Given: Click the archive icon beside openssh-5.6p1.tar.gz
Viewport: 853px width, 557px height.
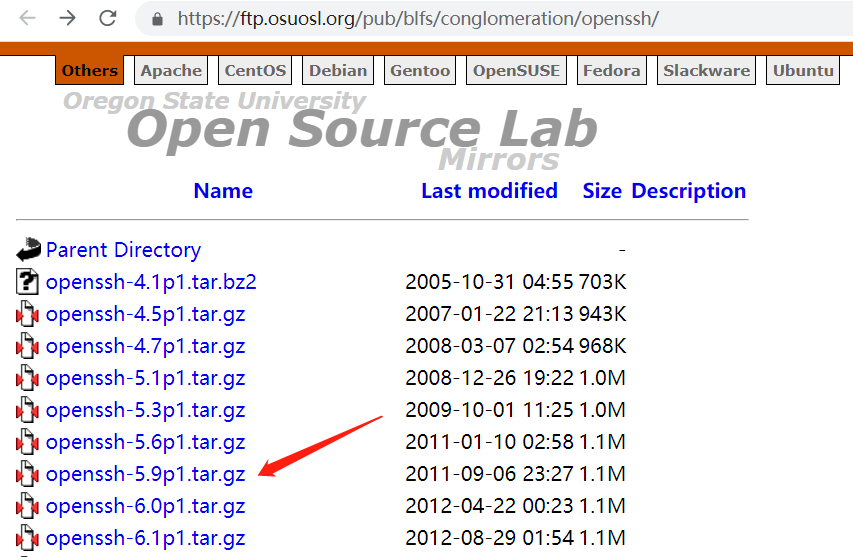Looking at the screenshot, I should [27, 442].
